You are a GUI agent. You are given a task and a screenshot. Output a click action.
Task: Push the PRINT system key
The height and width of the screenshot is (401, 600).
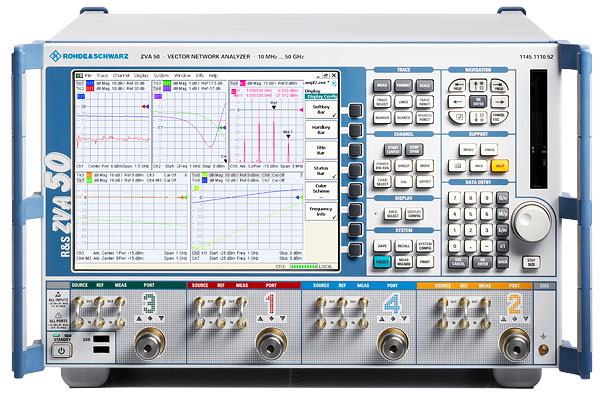click(x=424, y=262)
